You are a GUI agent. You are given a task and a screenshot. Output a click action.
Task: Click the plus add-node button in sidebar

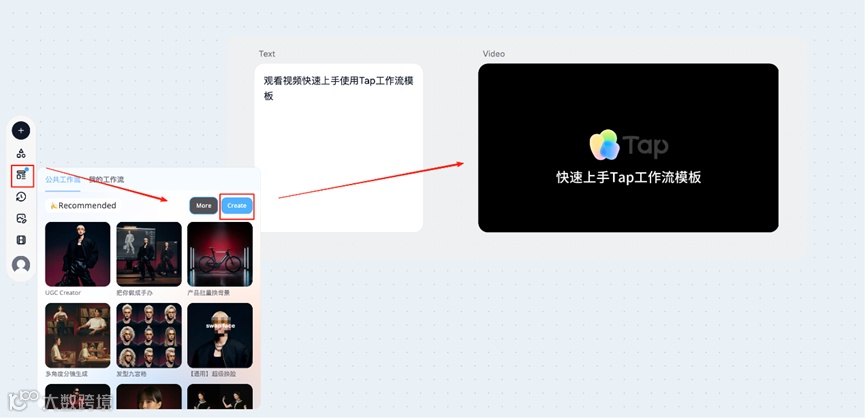[21, 131]
